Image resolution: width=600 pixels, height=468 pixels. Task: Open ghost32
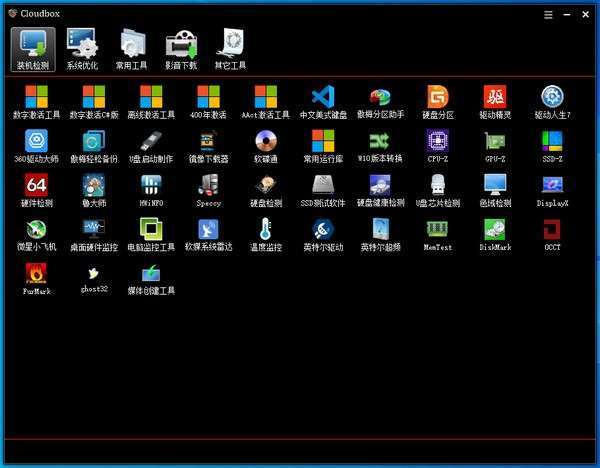94,279
